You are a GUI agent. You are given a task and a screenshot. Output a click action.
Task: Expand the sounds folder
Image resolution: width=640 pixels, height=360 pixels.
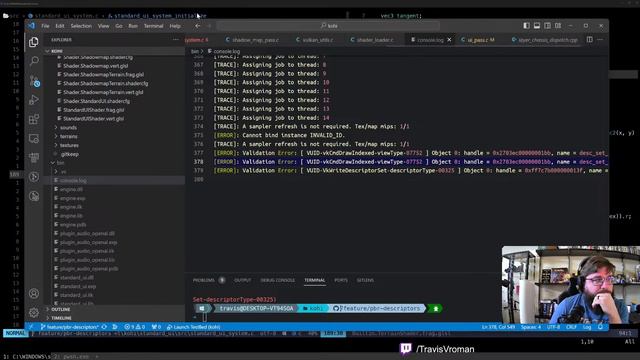[x=68, y=127]
